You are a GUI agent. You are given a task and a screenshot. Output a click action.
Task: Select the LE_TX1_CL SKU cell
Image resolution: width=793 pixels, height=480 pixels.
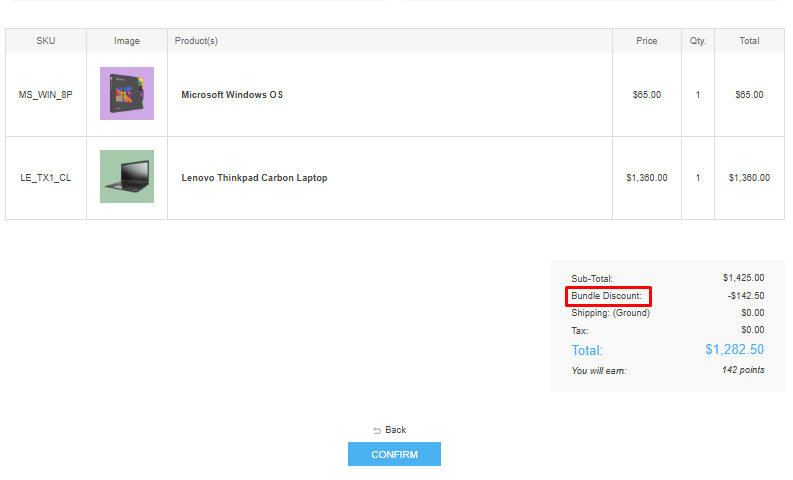click(46, 178)
